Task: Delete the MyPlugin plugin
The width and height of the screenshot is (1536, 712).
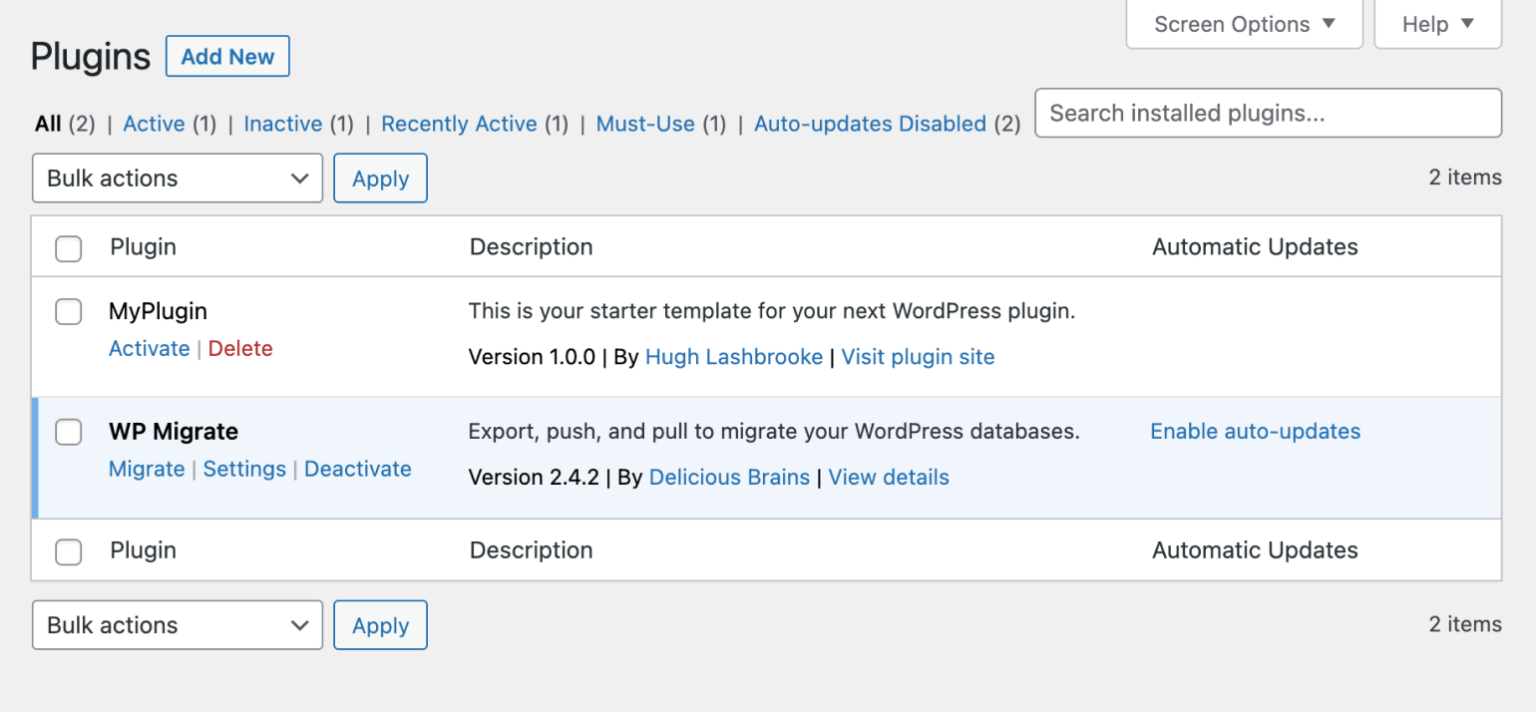Action: [240, 348]
